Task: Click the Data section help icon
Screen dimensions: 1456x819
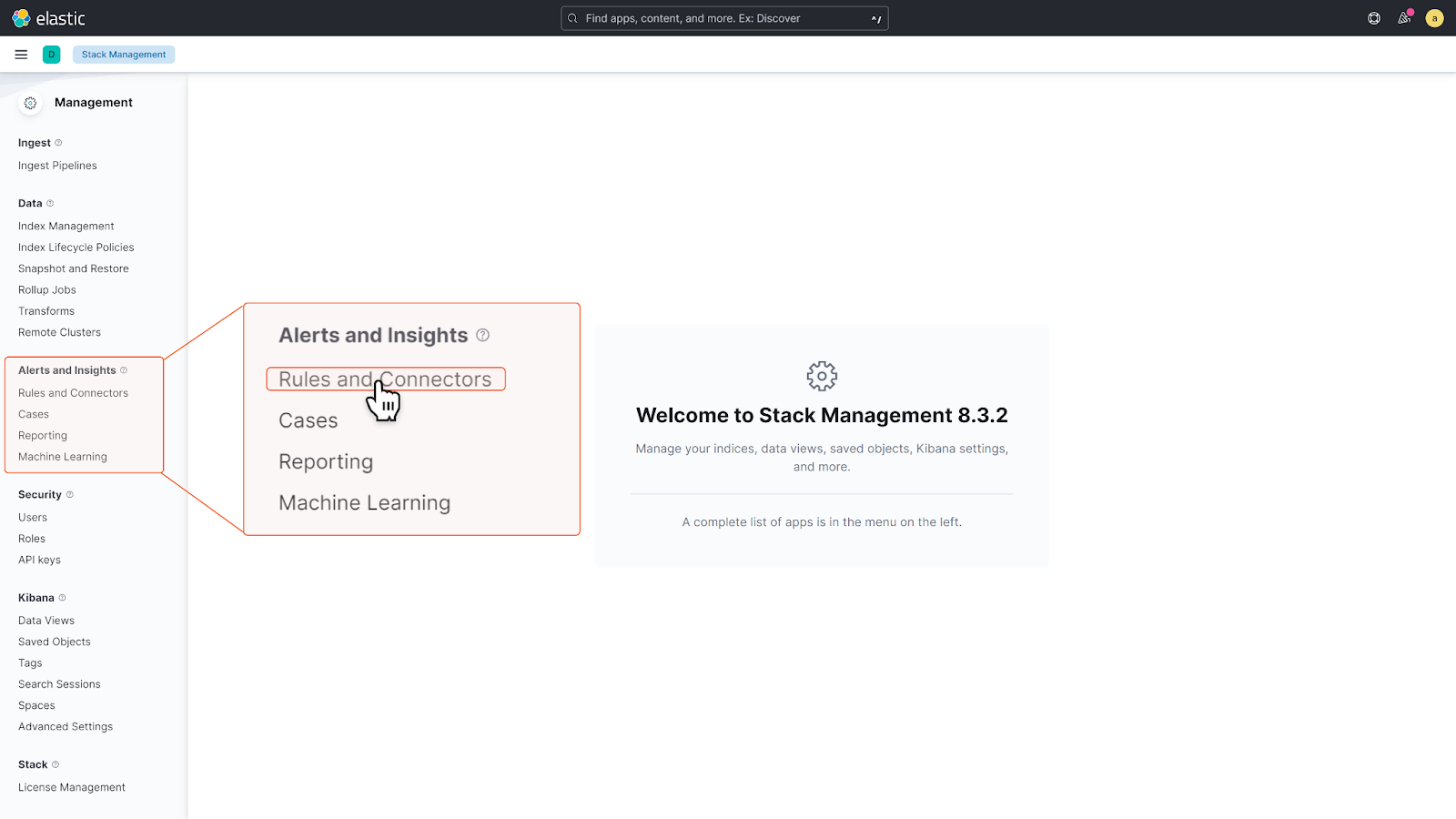Action: pos(50,204)
